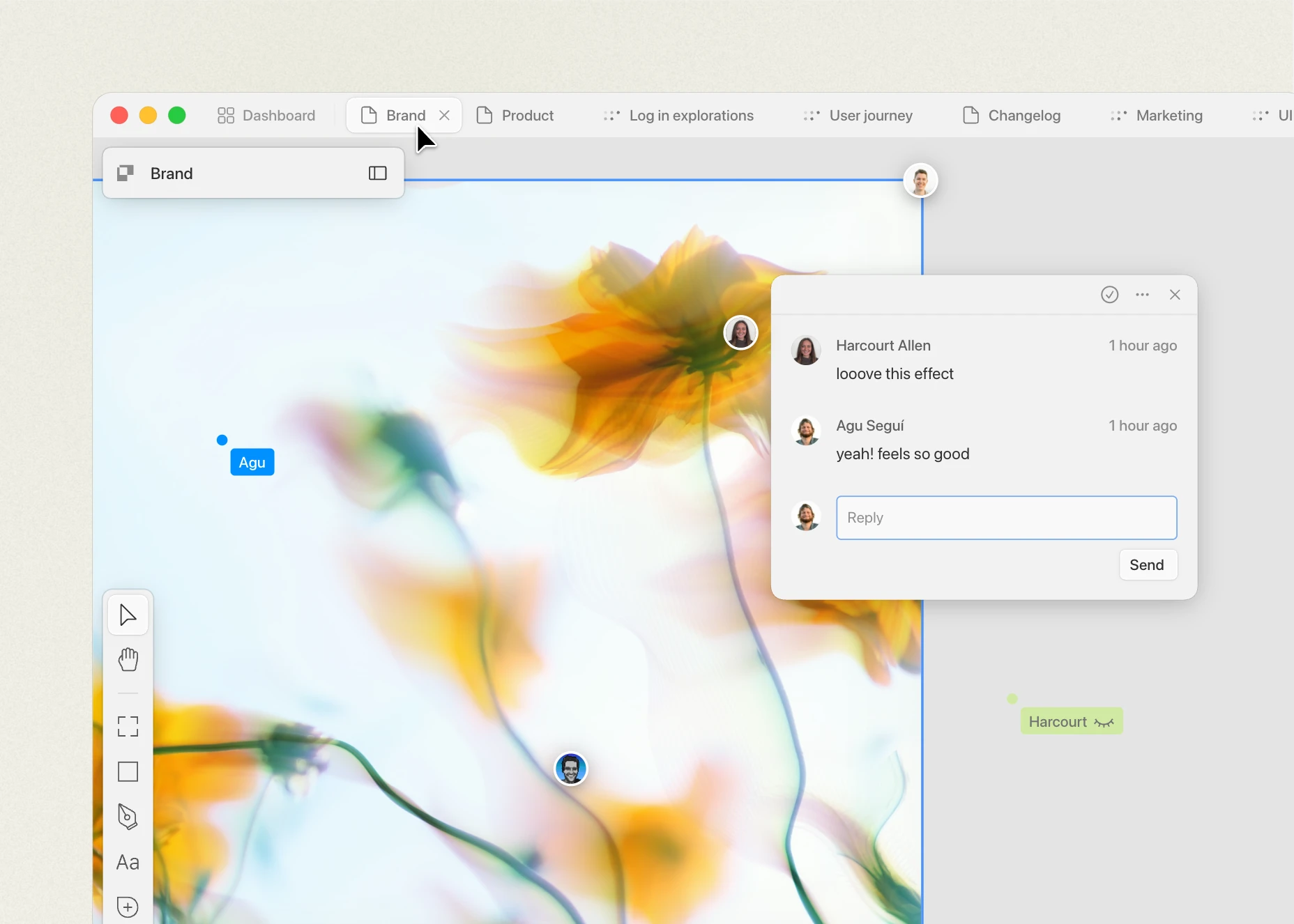Click the User journey dots icon
Viewport: 1294px width, 924px height.
point(812,115)
